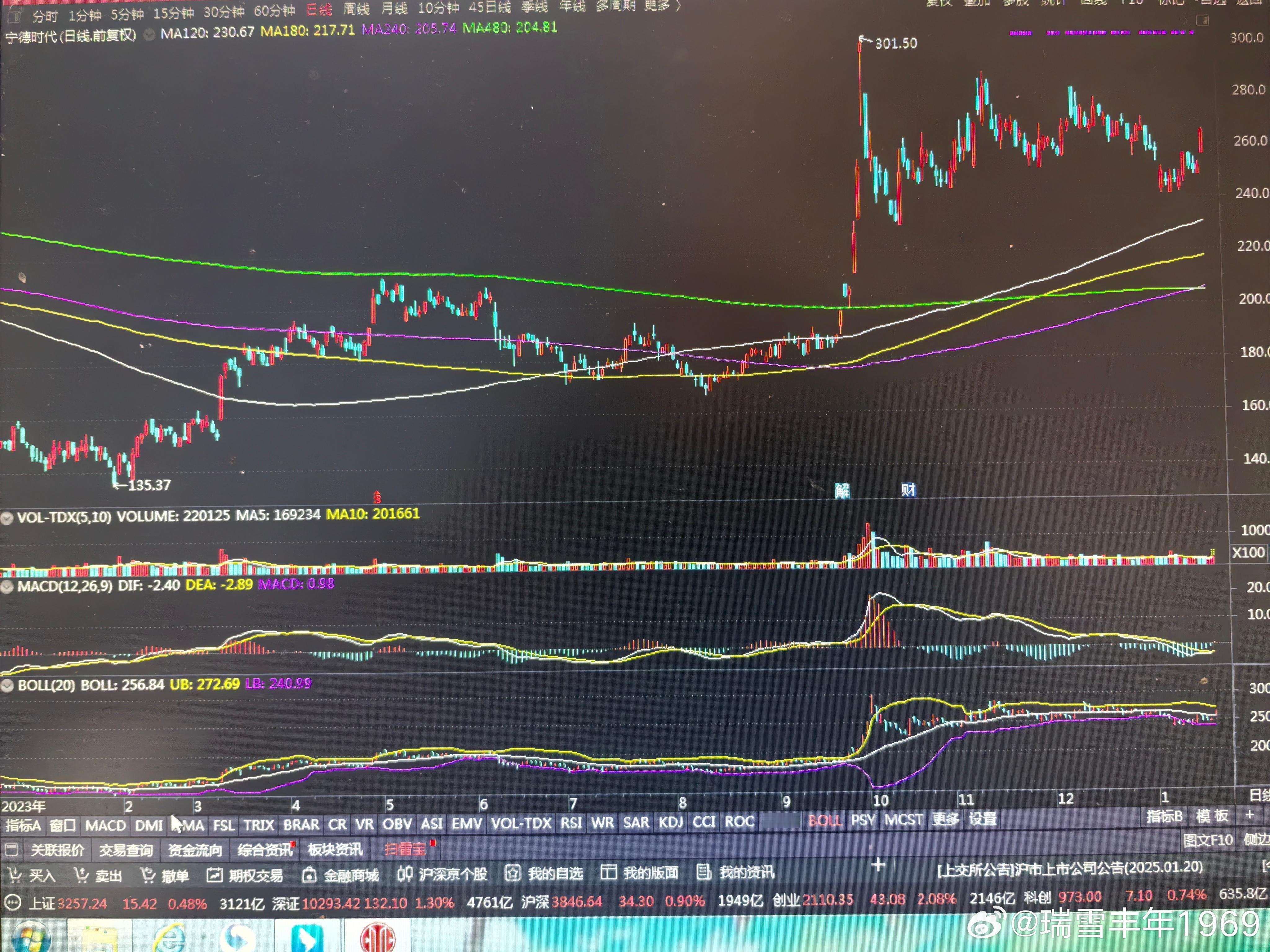Open 我的资讯 news icon

(x=703, y=872)
